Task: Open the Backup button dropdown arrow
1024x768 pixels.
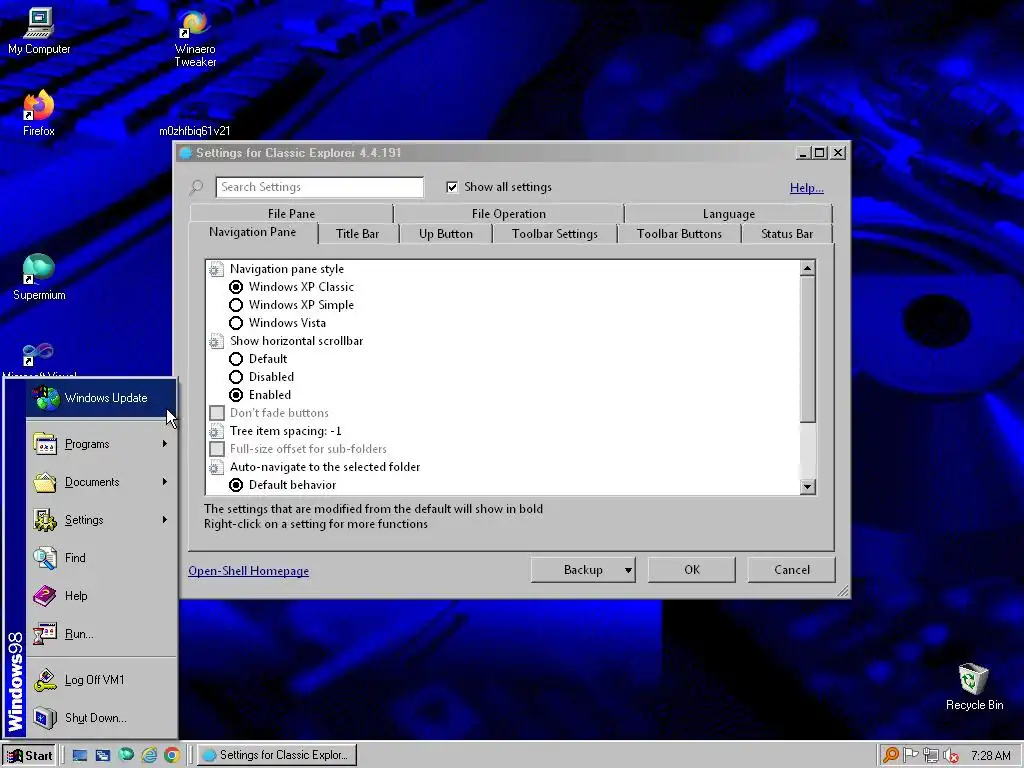Action: tap(628, 570)
